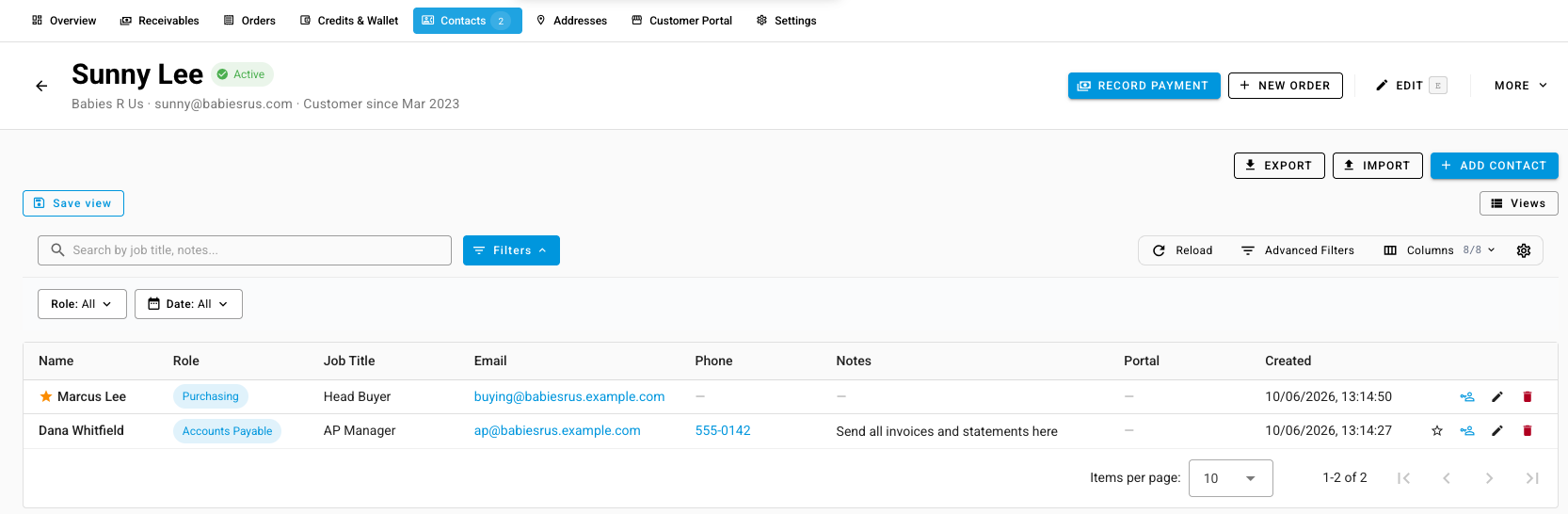1568x514 pixels.
Task: Edit Marcus Lee contact with pencil icon
Action: click(x=1497, y=397)
